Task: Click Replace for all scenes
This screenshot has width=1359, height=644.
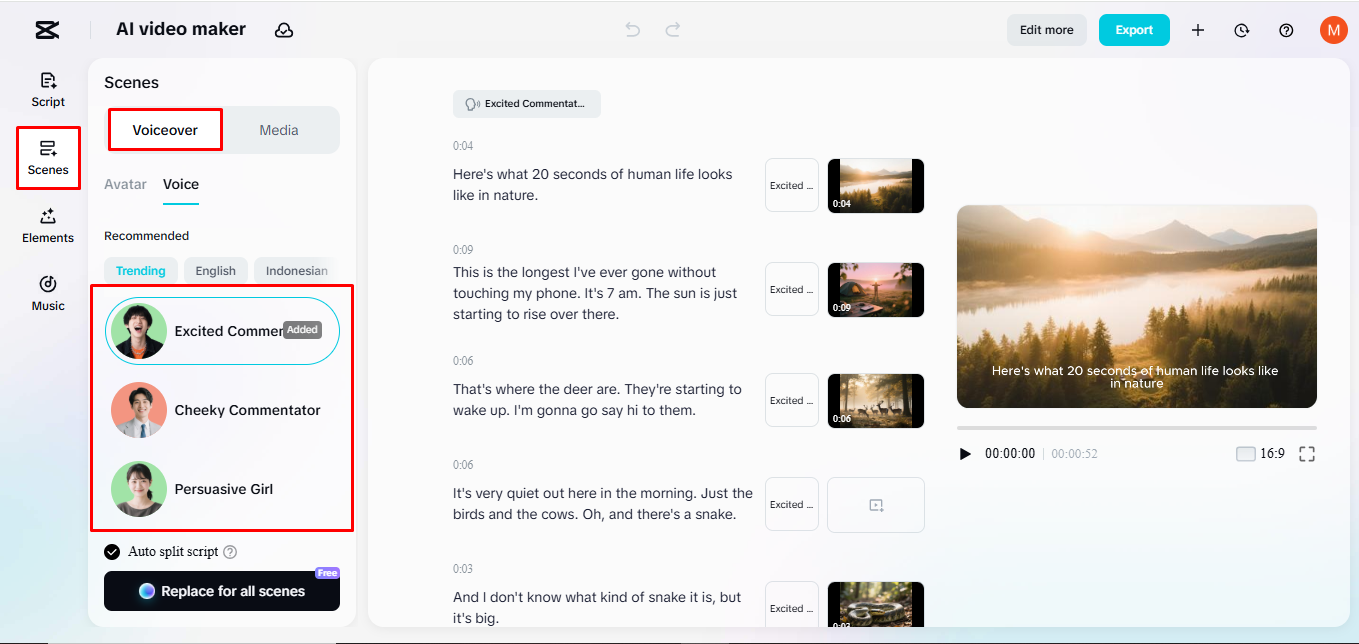Action: (221, 591)
